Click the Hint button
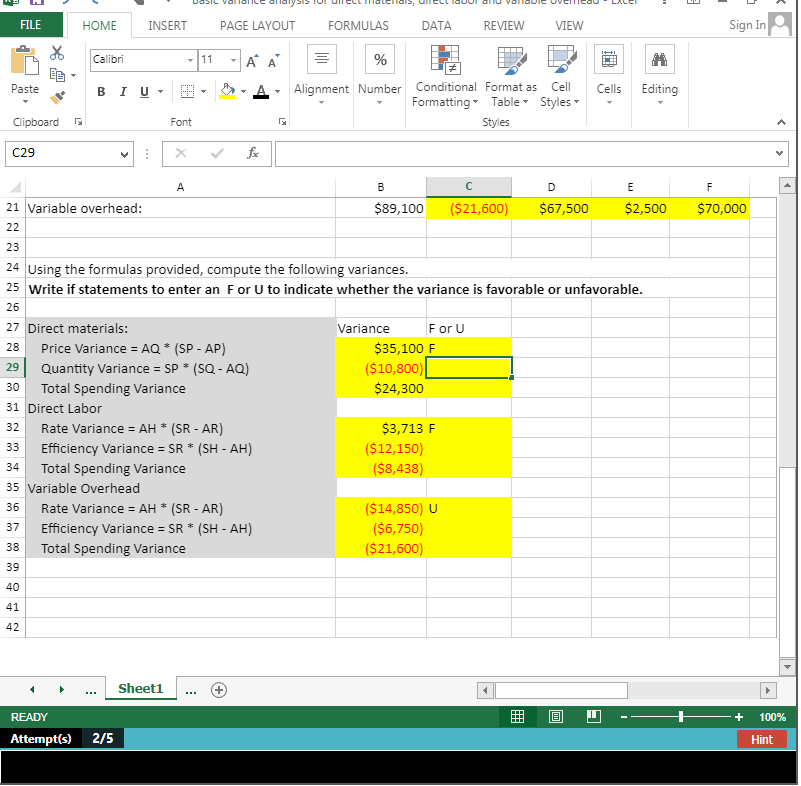 pos(762,740)
